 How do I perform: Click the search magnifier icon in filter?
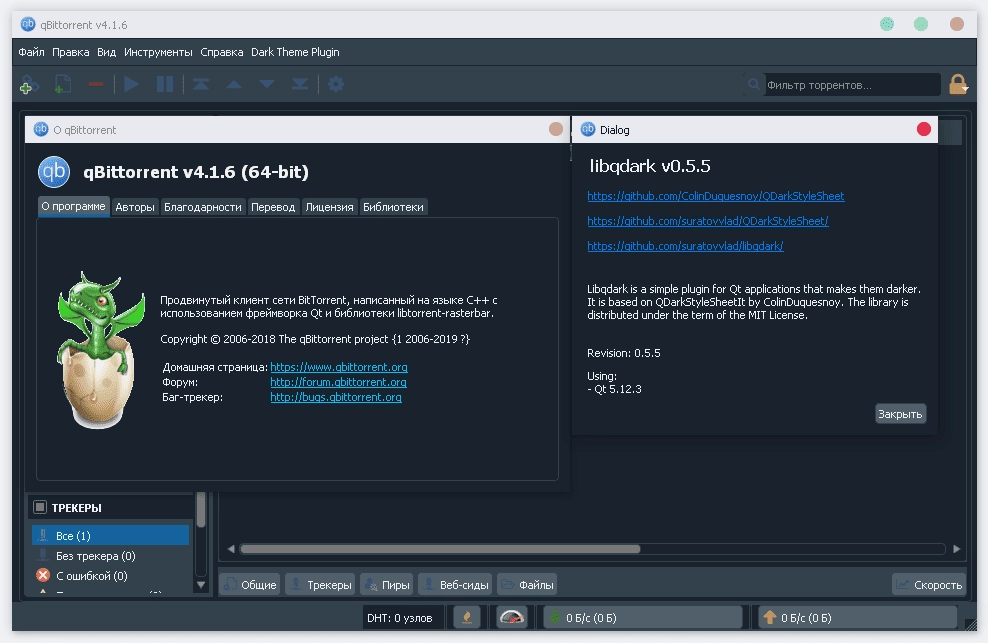[754, 84]
